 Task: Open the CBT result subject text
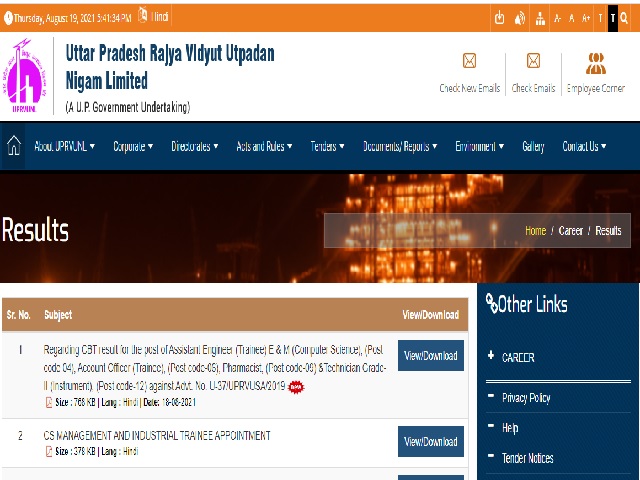click(x=215, y=368)
